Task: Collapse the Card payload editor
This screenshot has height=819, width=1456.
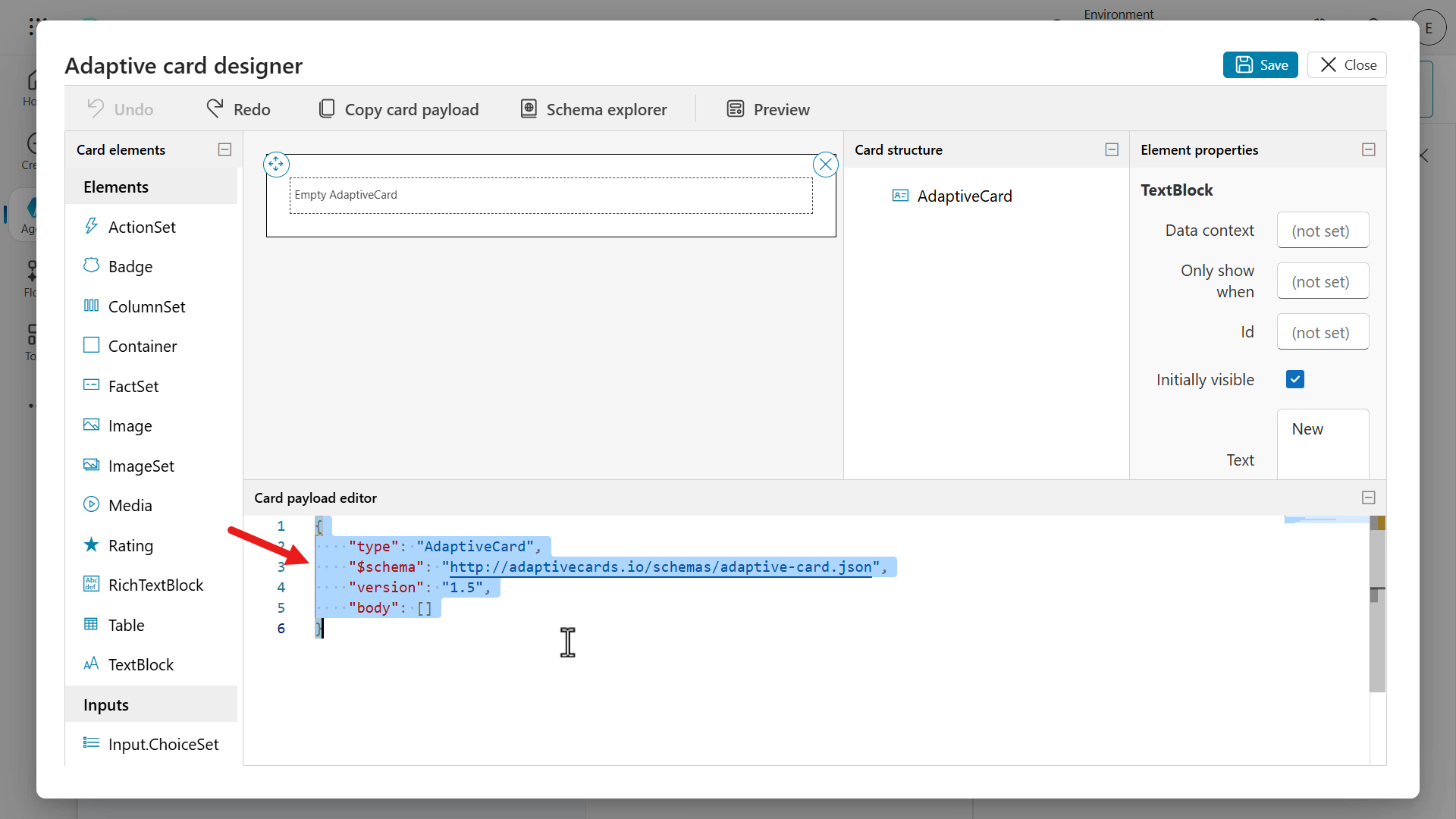Action: tap(1368, 497)
